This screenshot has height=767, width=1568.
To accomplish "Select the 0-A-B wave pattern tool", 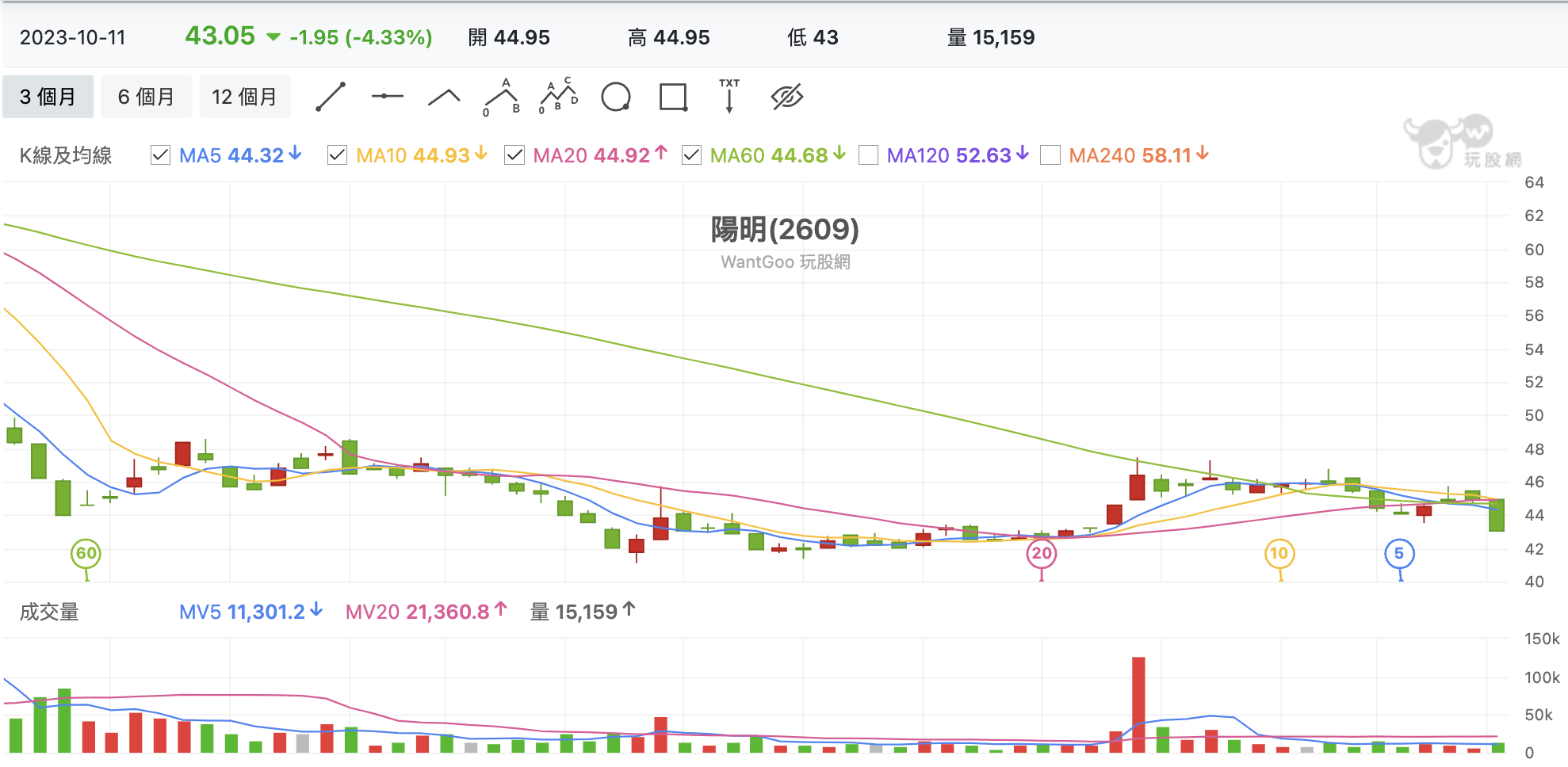I will (502, 97).
